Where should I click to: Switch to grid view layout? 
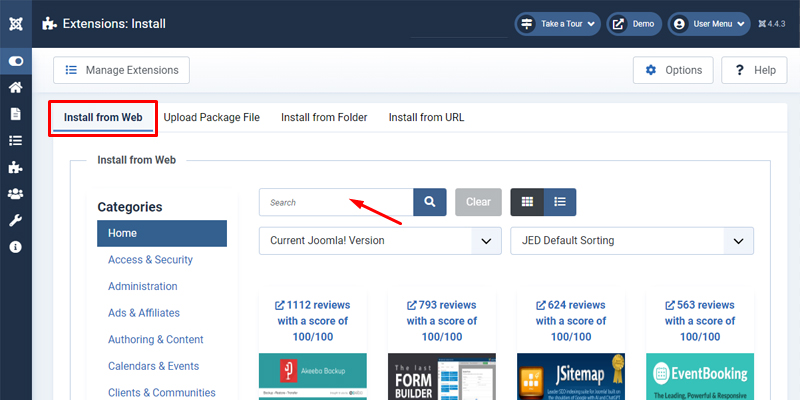click(527, 202)
